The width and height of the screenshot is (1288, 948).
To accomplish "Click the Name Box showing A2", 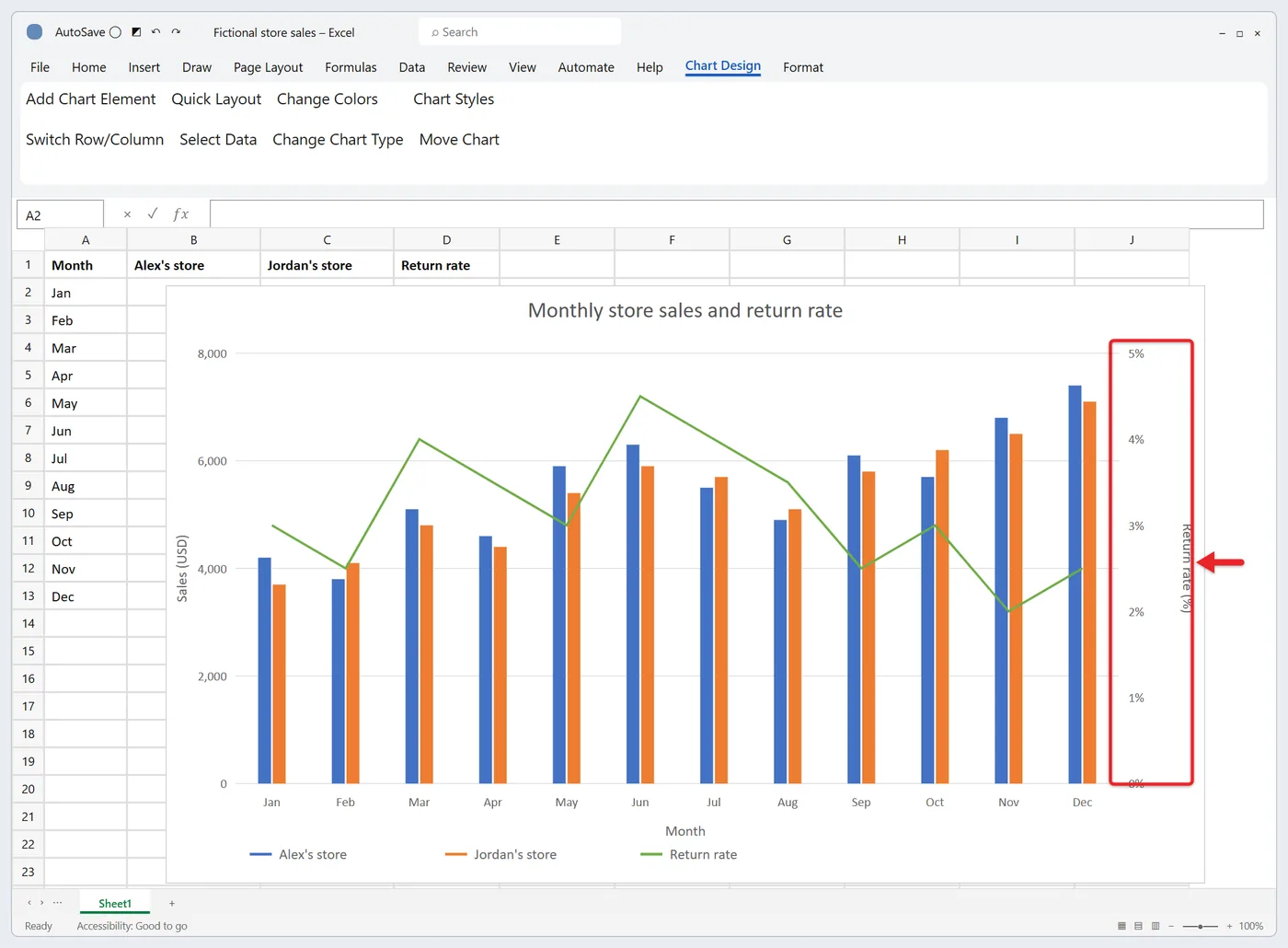I will point(60,214).
